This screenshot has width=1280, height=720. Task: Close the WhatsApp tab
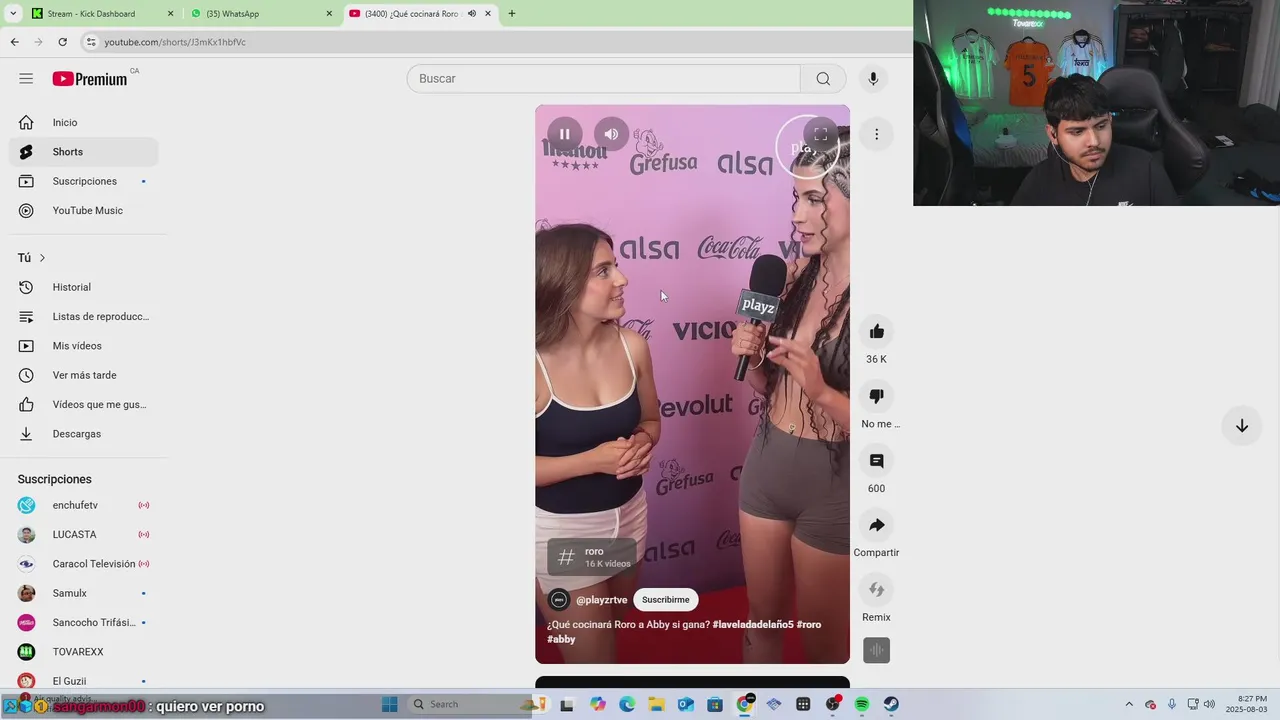pyautogui.click(x=329, y=14)
